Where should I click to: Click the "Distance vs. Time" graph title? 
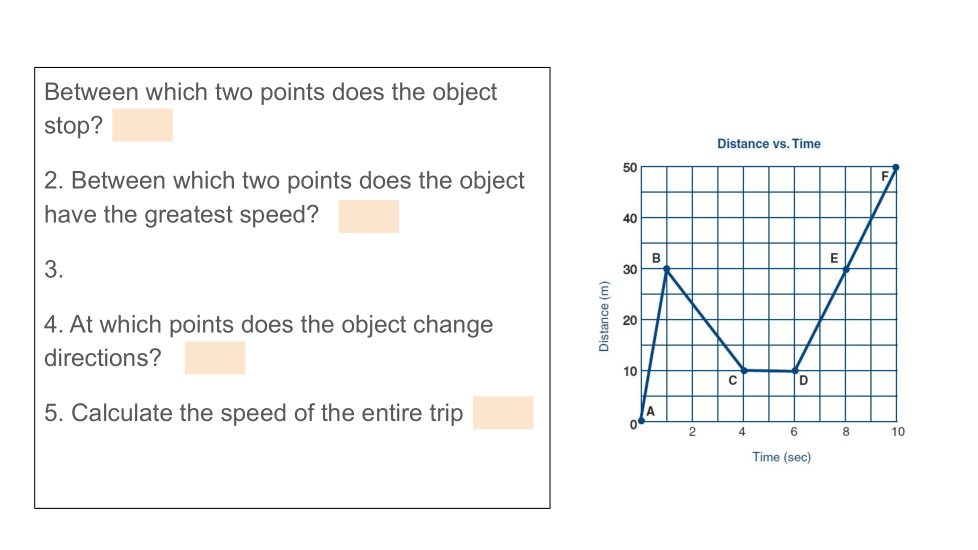click(x=768, y=144)
